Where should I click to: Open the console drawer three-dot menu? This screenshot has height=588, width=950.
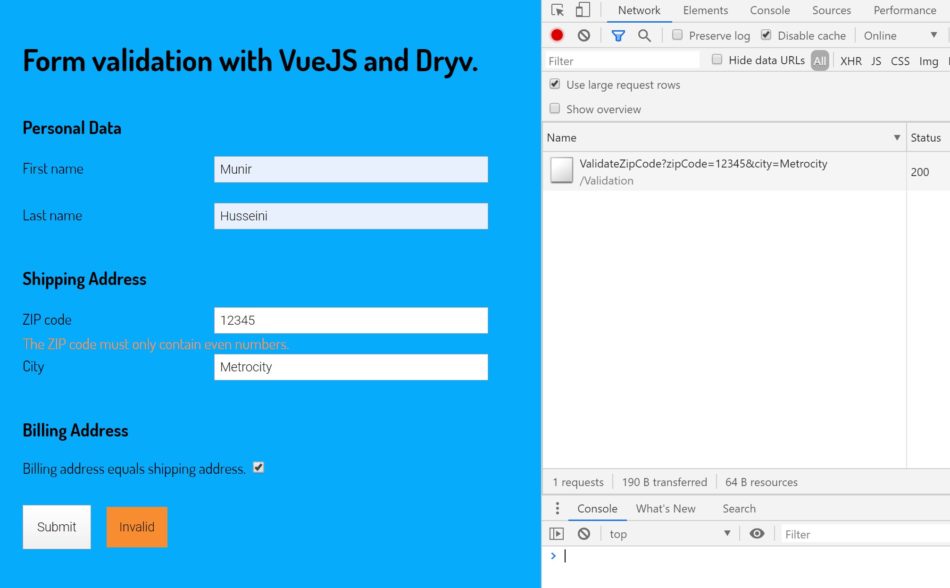point(557,508)
